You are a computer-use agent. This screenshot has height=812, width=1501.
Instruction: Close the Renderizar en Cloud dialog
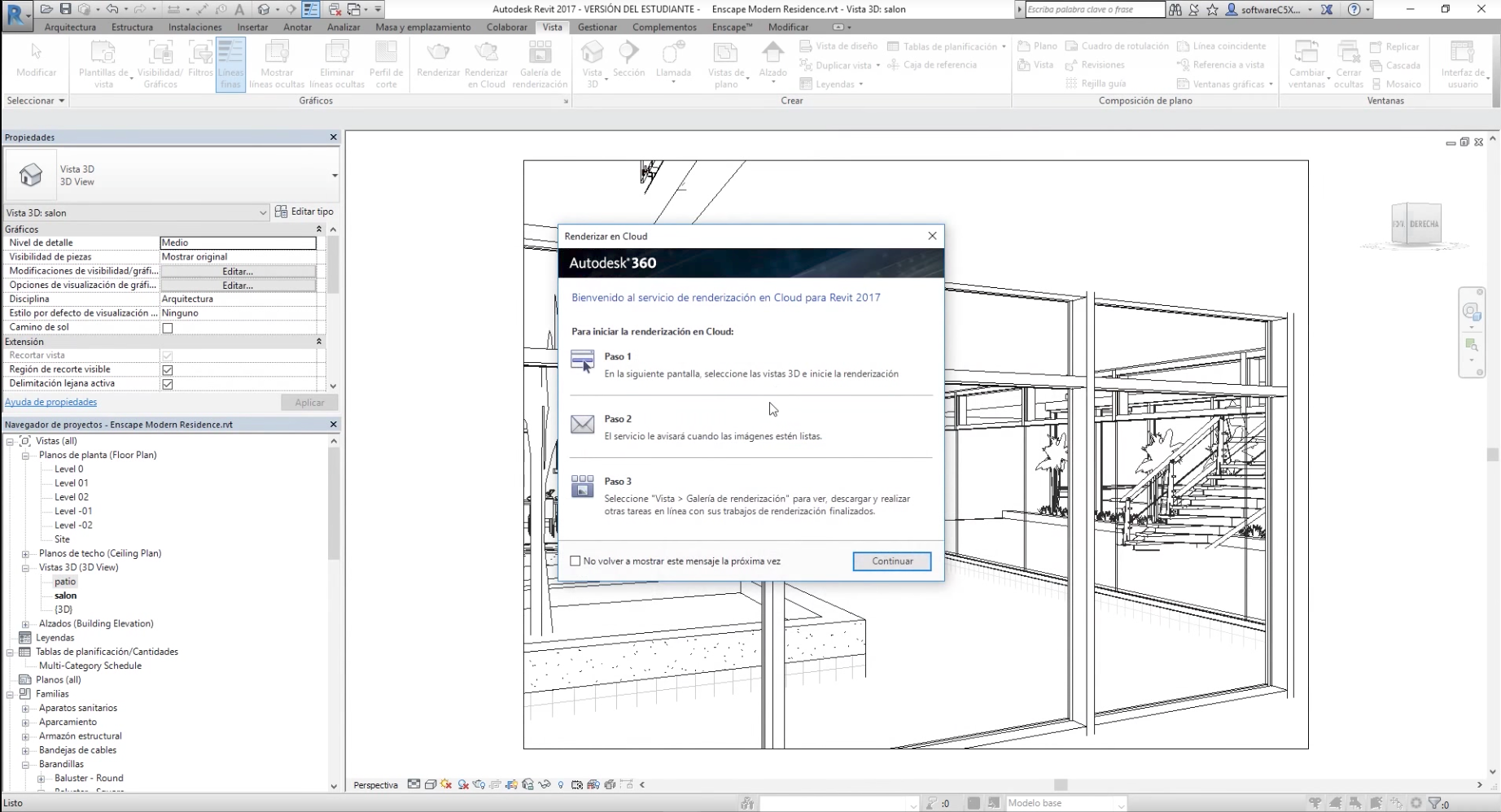point(932,236)
